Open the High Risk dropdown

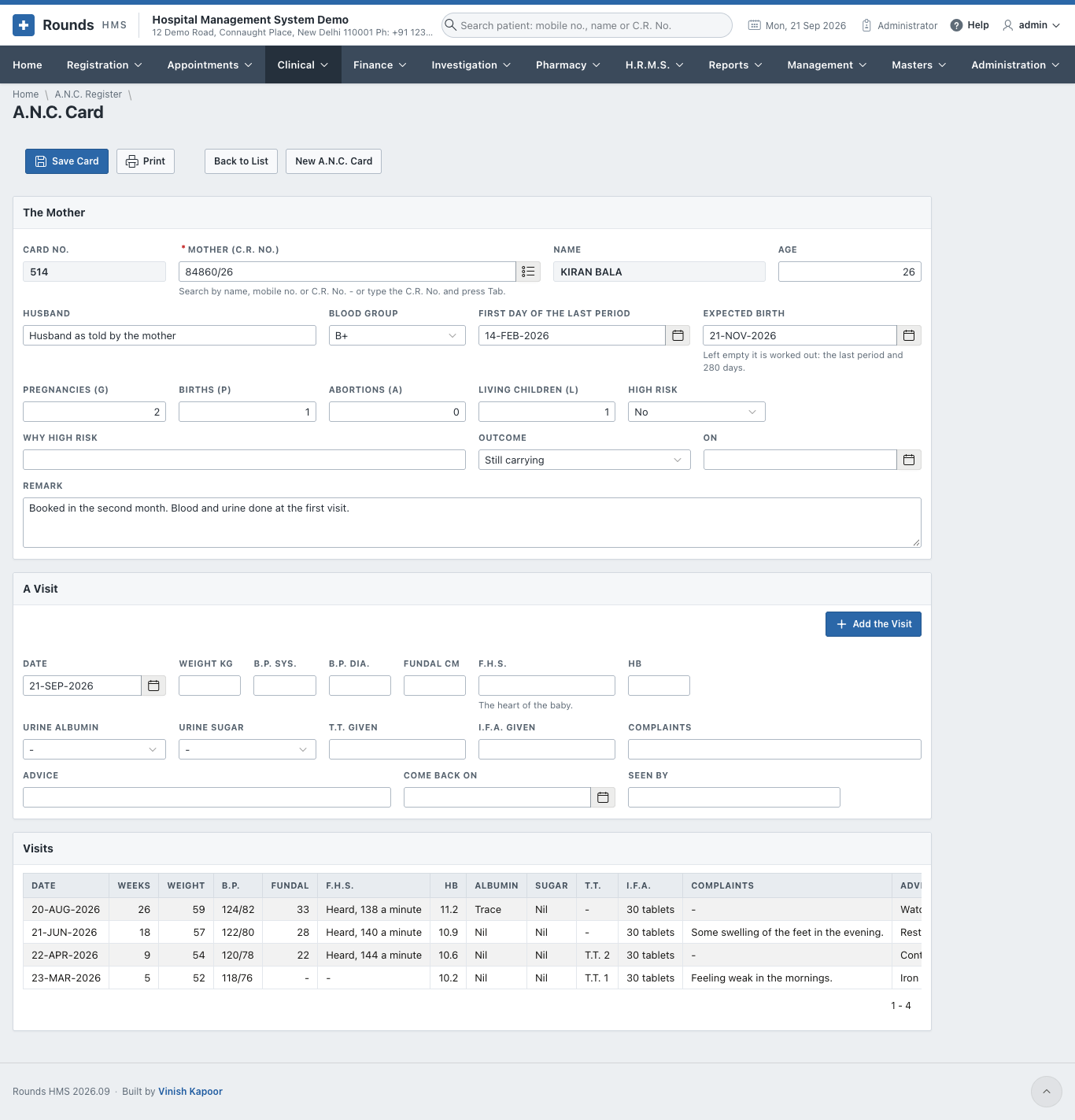click(x=696, y=412)
